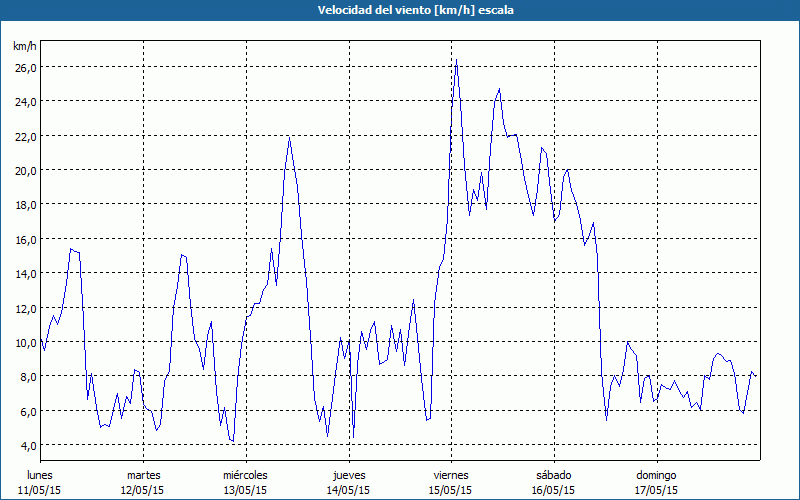Click the highest wind speed peak on the line
The width and height of the screenshot is (800, 500).
tap(456, 60)
